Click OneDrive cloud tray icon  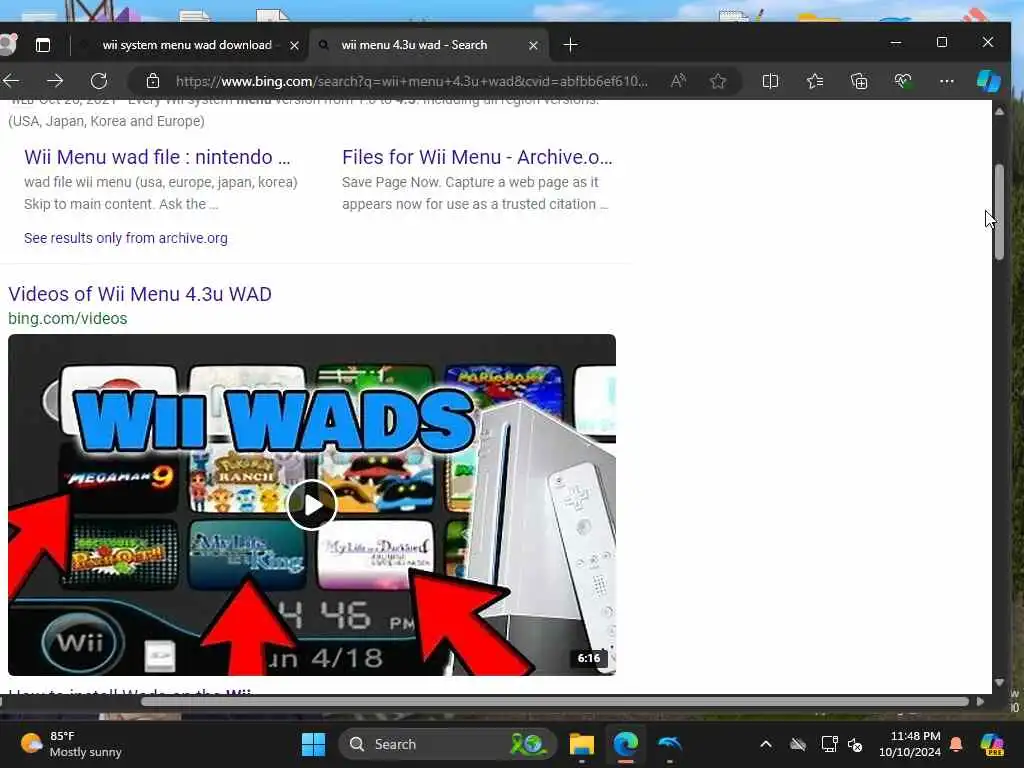[x=798, y=744]
